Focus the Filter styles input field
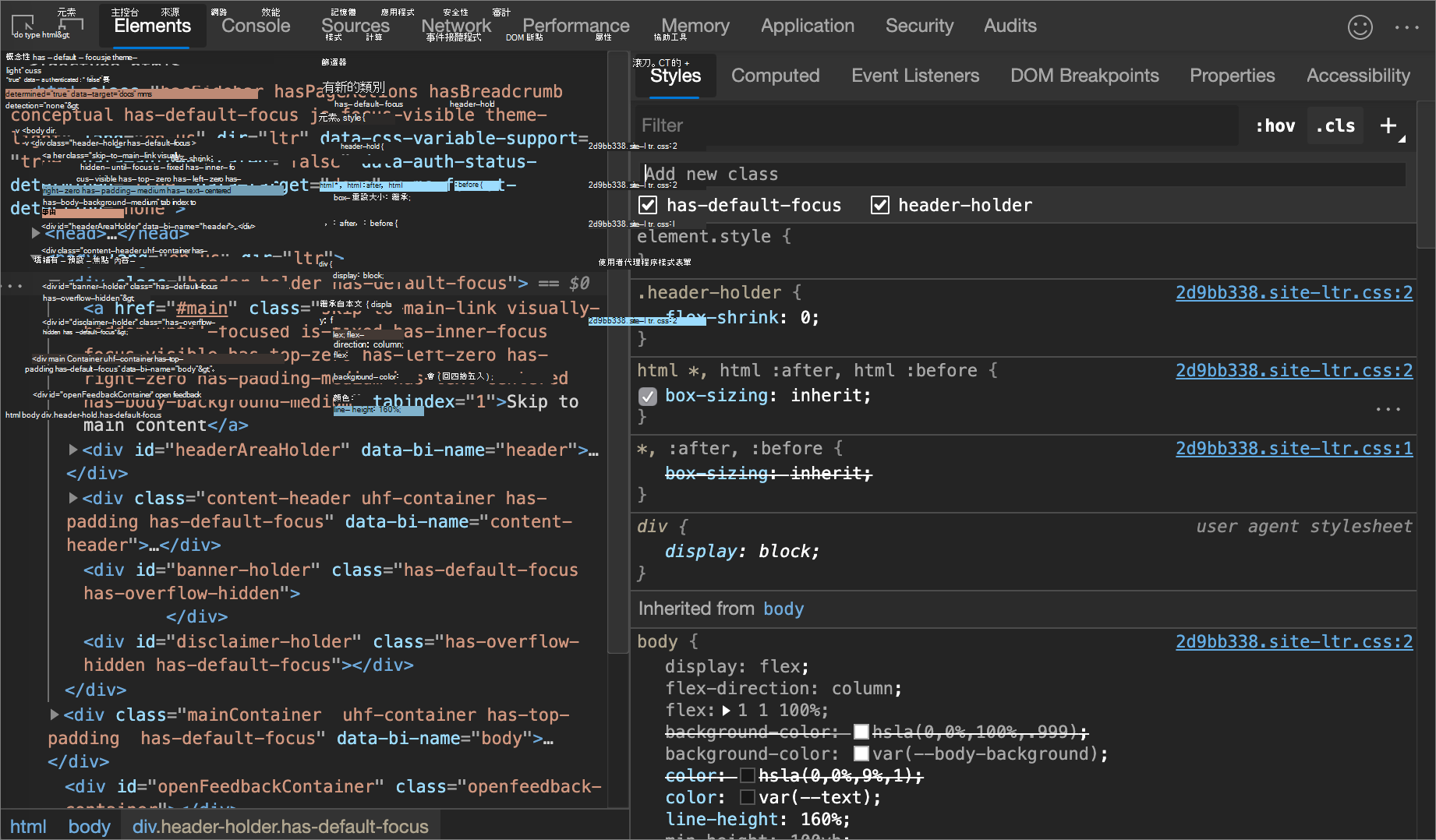The width and height of the screenshot is (1436, 840). 937,125
